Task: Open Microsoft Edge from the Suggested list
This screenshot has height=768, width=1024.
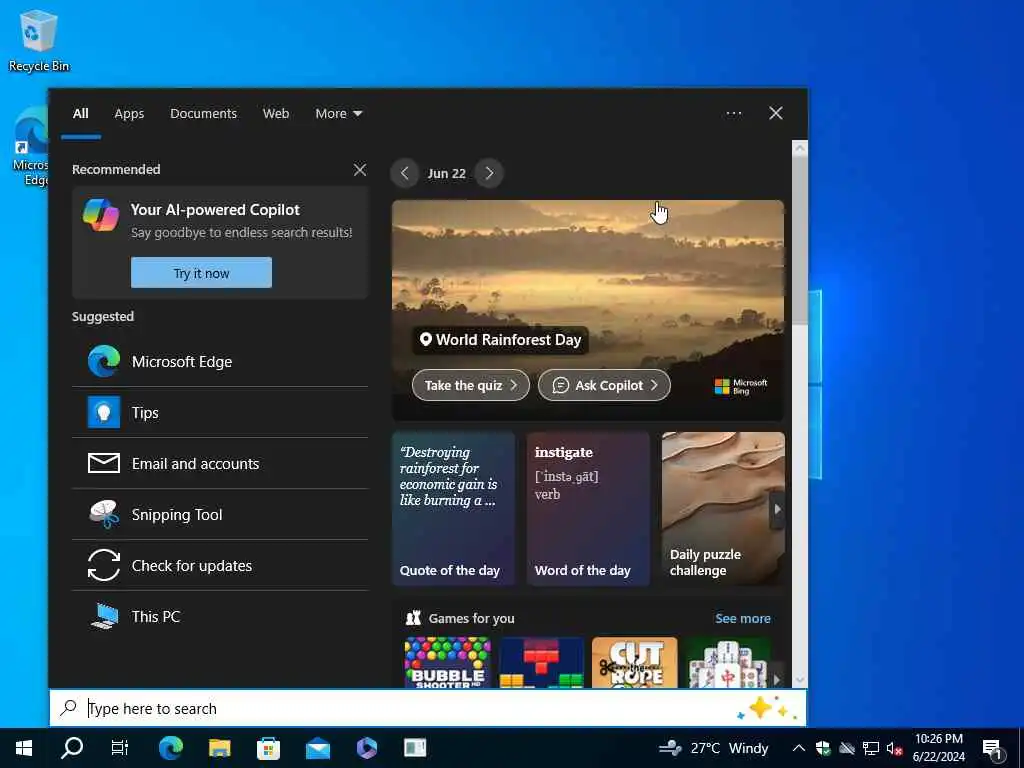Action: (219, 361)
